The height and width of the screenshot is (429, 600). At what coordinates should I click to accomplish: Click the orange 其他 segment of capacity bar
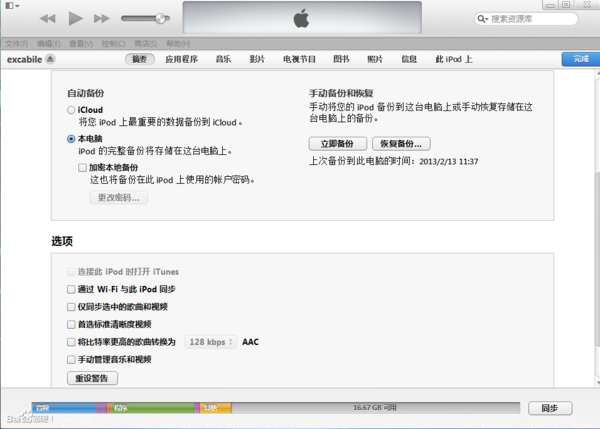215,408
